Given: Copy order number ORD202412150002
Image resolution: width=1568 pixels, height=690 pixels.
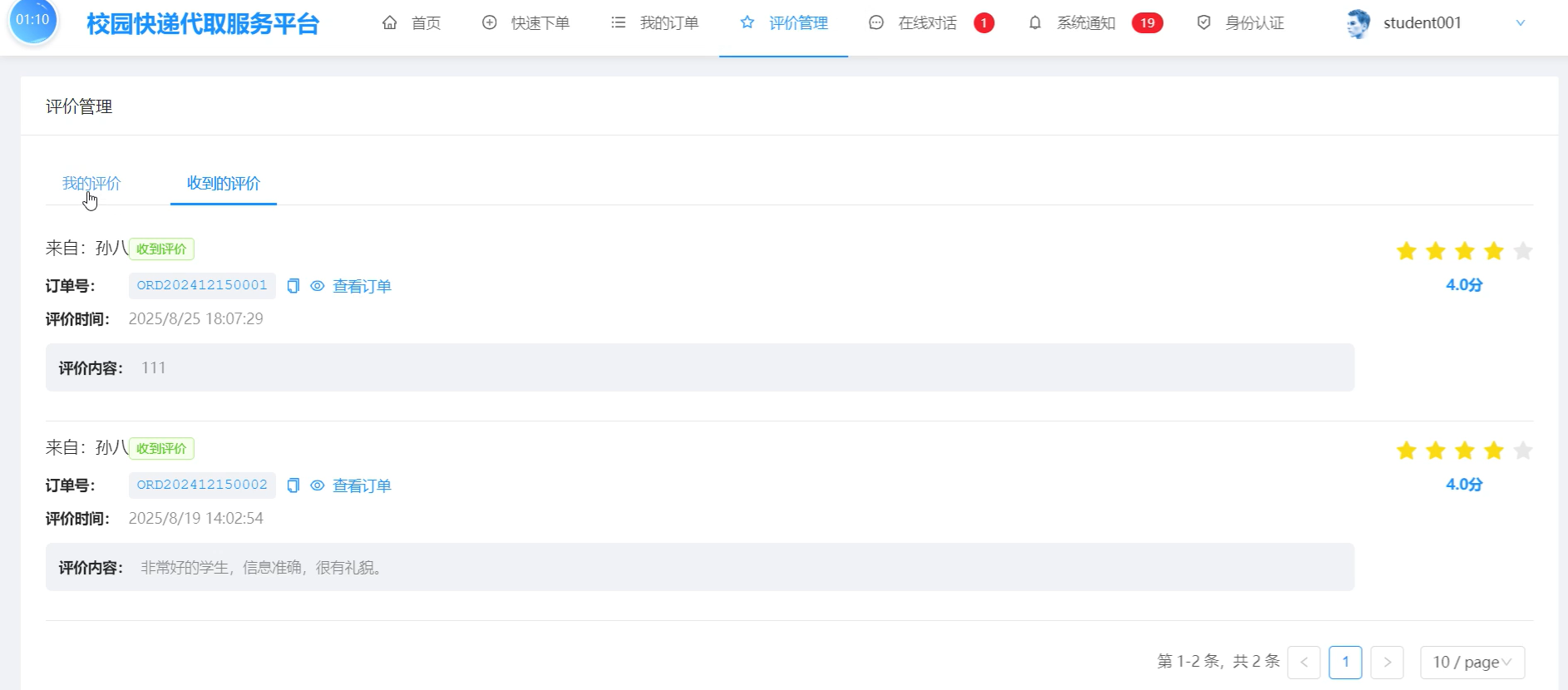Looking at the screenshot, I should tap(293, 485).
